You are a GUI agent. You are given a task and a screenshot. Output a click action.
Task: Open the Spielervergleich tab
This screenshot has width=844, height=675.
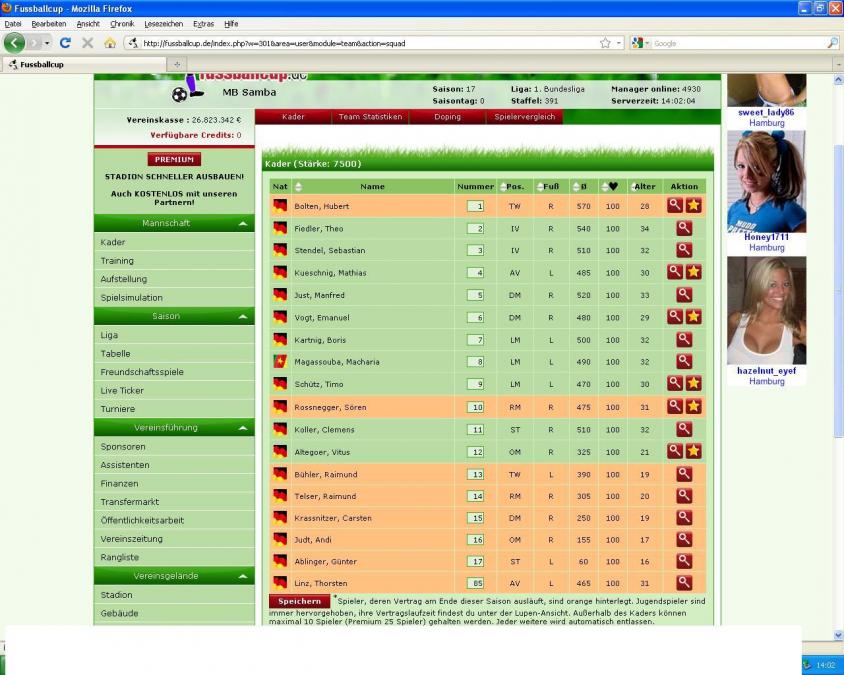[x=525, y=117]
